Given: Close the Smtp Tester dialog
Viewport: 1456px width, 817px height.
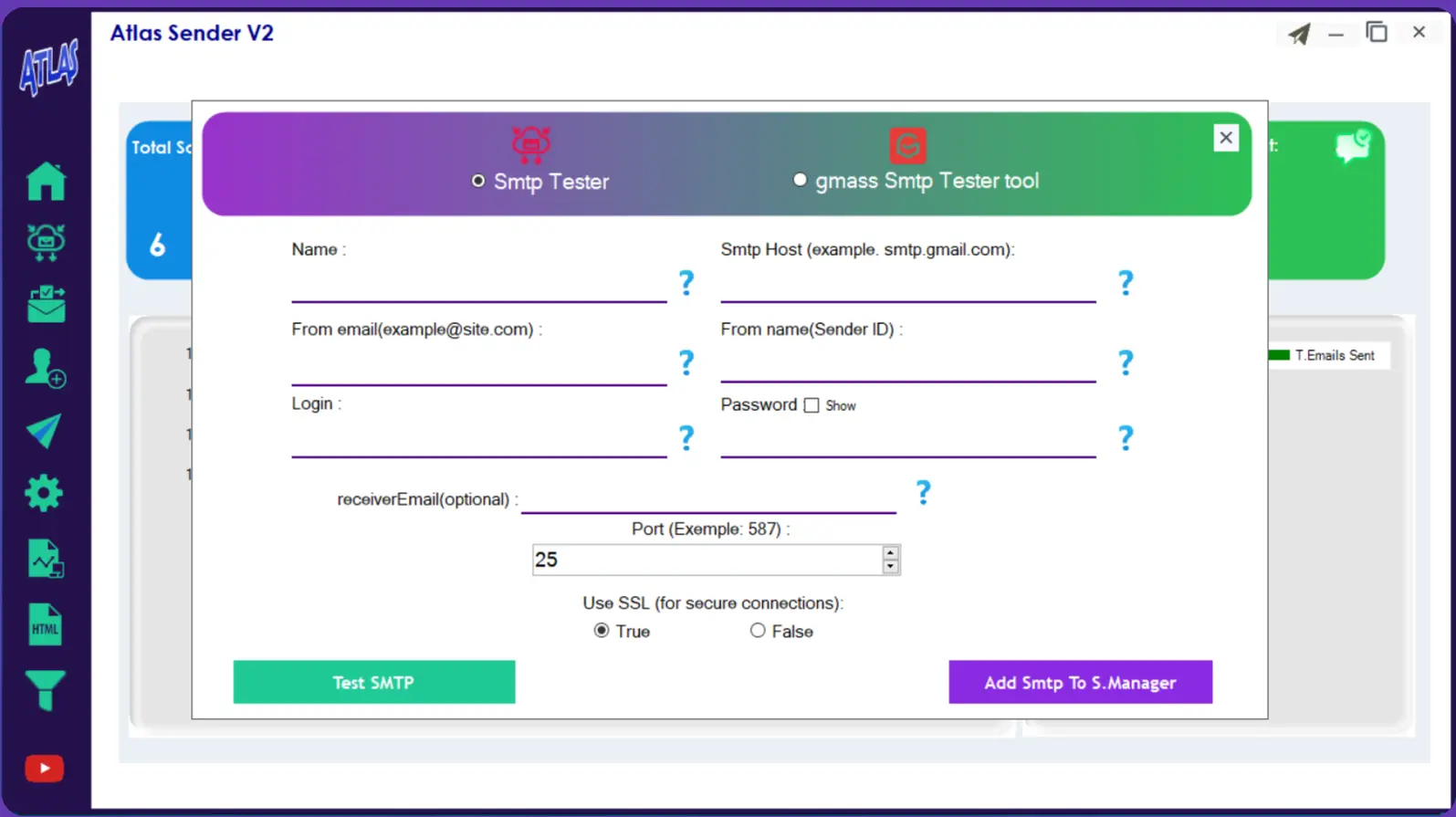Looking at the screenshot, I should click(x=1226, y=138).
